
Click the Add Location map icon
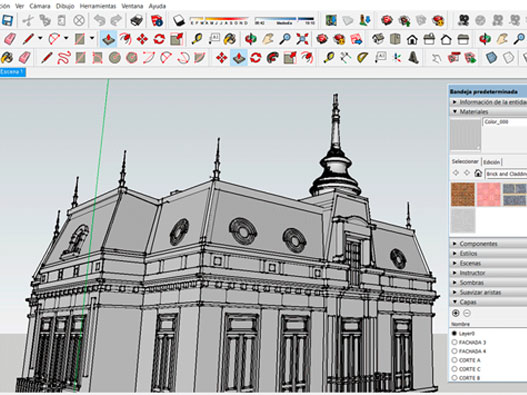(331, 21)
